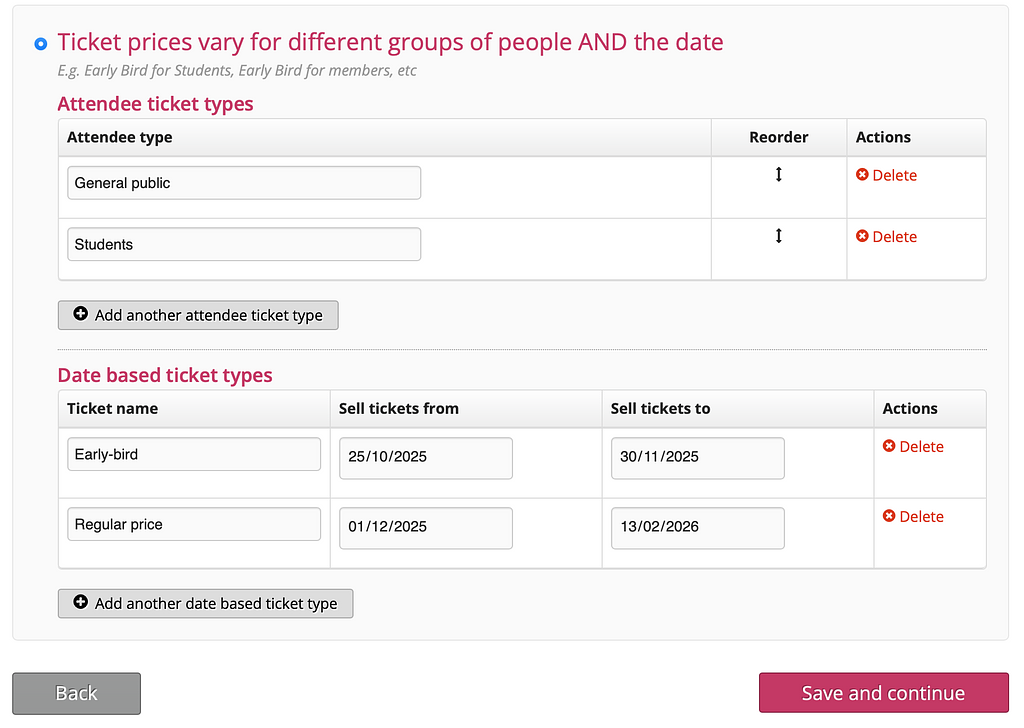Open the Early-bird sell to date 30/11/2025
1024x728 pixels.
coord(697,457)
